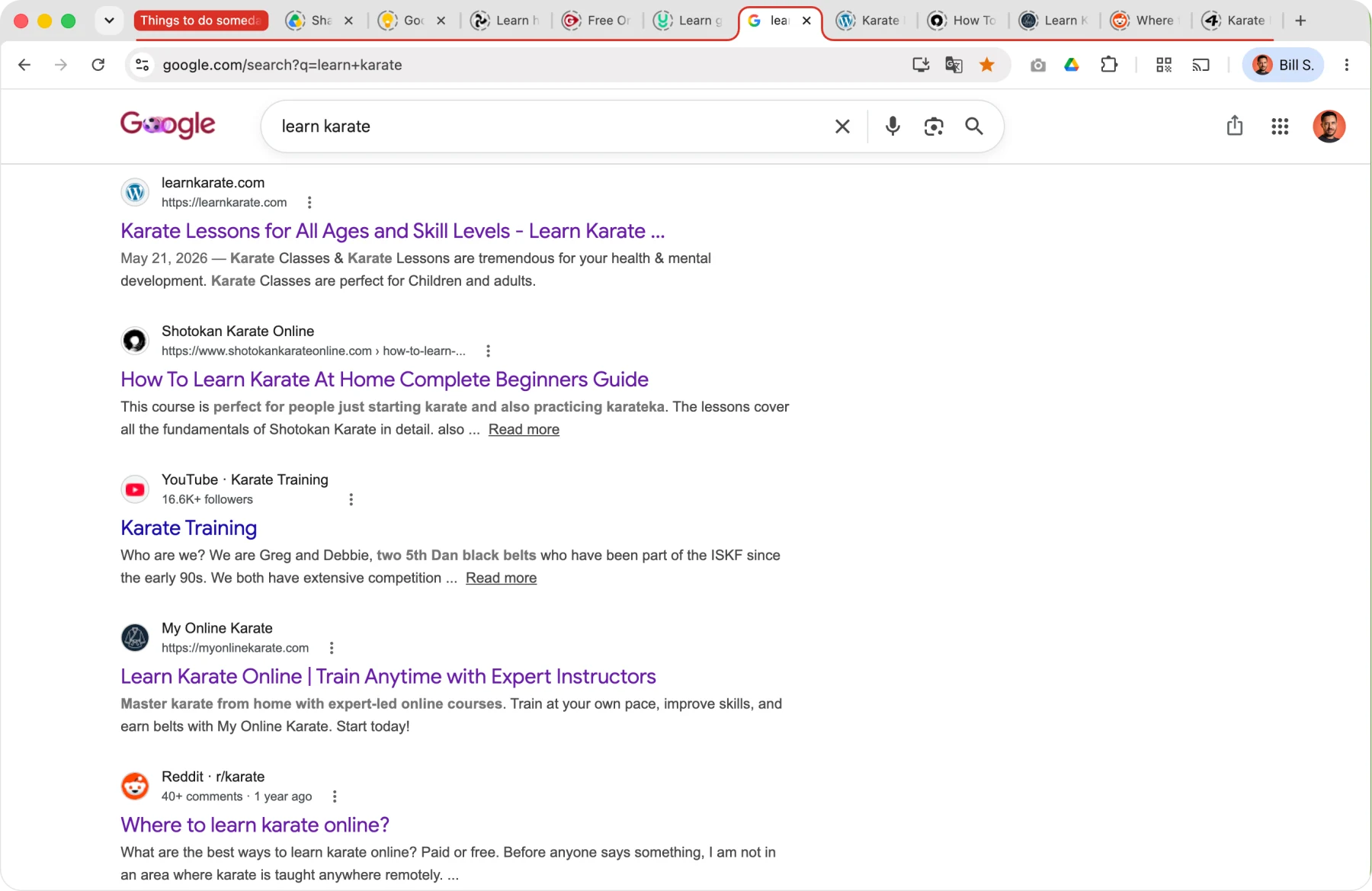Switch to the 'Where' Reddit tab
This screenshot has height=891, width=1372.
tap(1145, 21)
